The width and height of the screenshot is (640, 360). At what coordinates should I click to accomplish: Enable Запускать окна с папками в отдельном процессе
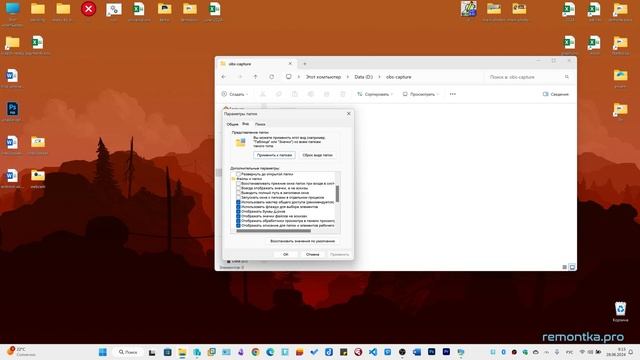coord(239,197)
